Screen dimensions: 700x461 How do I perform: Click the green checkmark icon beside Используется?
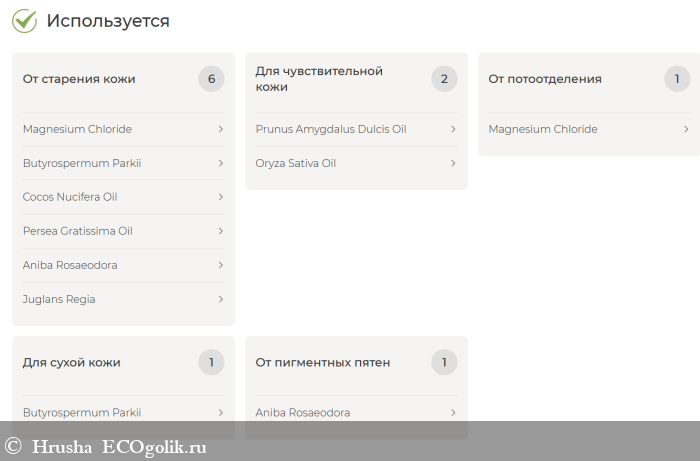click(24, 21)
